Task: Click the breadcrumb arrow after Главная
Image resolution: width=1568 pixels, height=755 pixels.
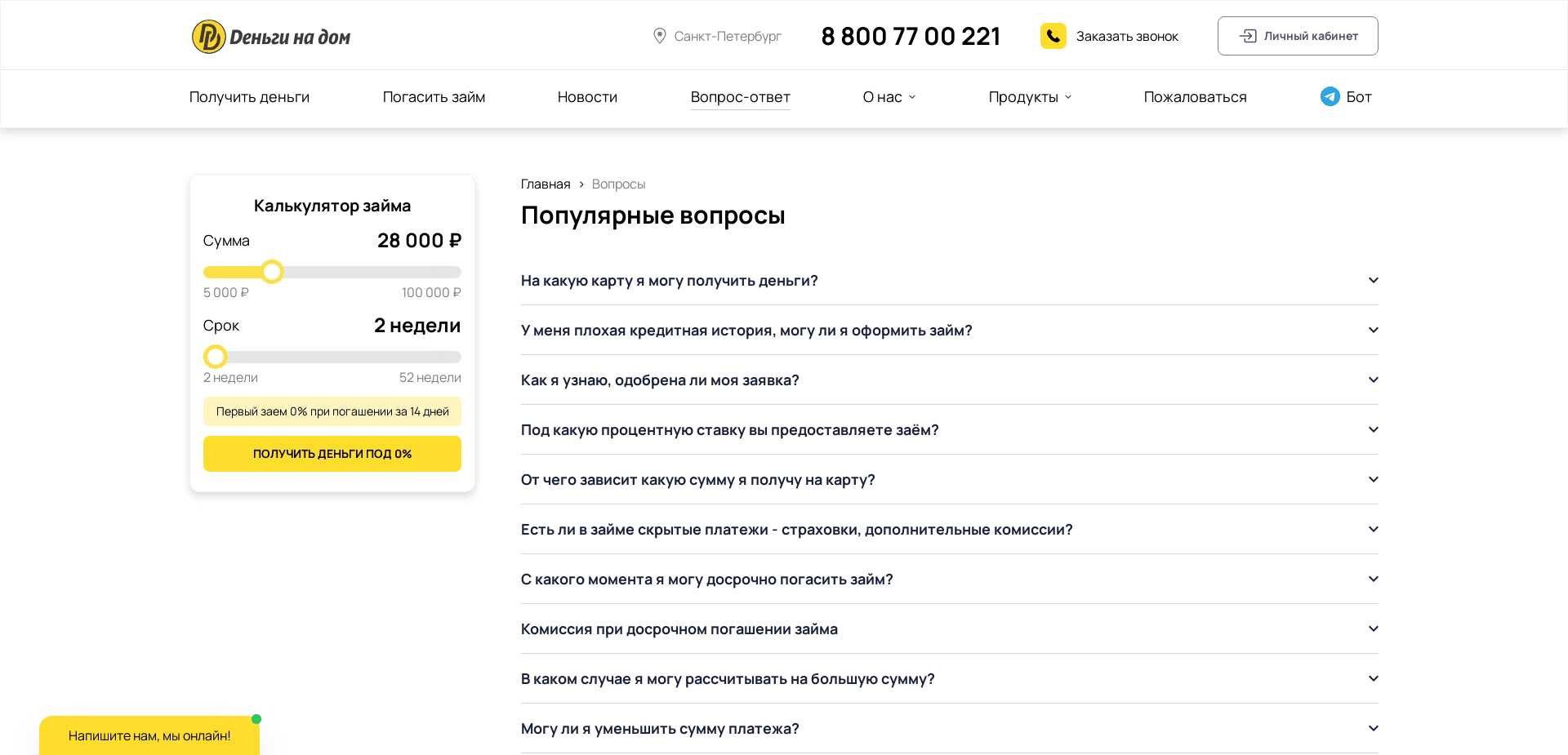Action: [581, 184]
